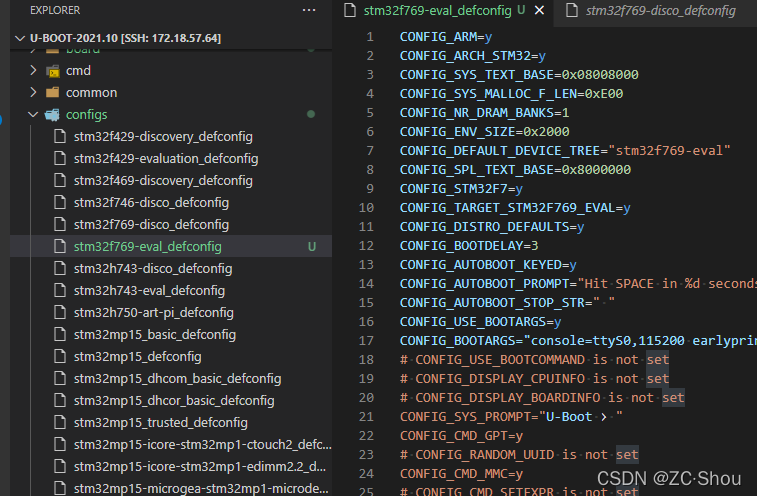Open Explorer more actions ellipsis menu

coord(309,10)
